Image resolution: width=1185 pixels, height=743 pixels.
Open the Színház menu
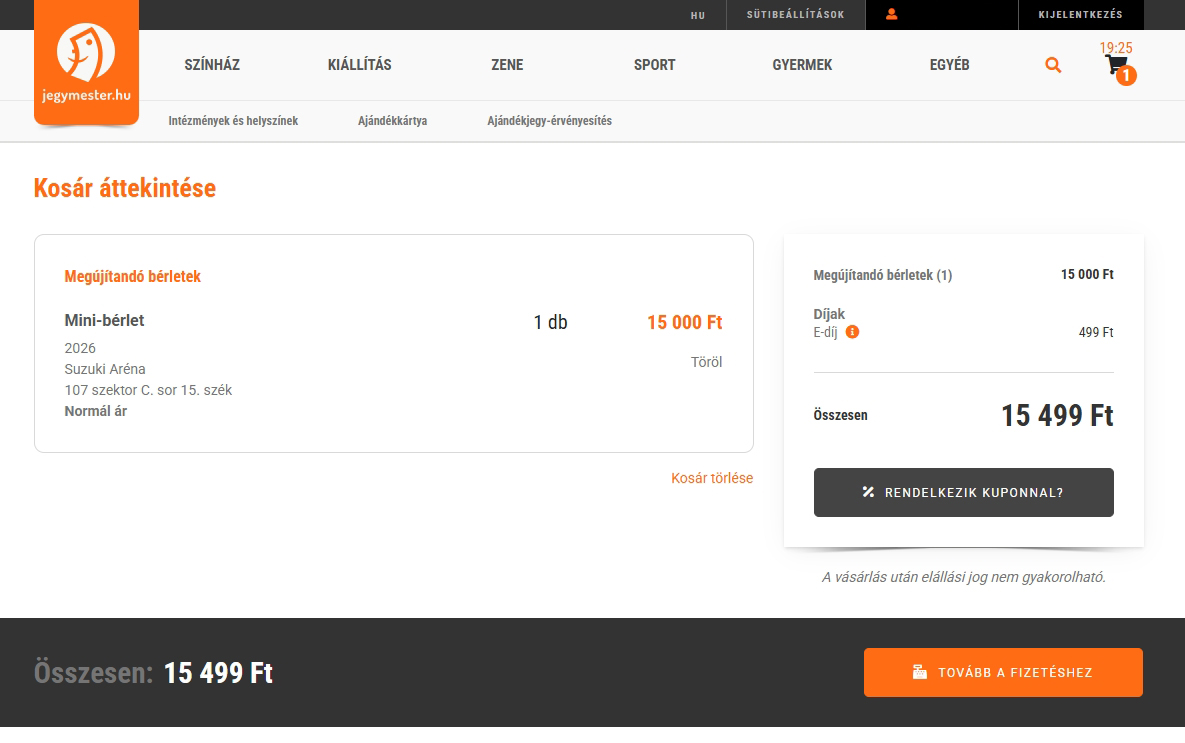(212, 65)
